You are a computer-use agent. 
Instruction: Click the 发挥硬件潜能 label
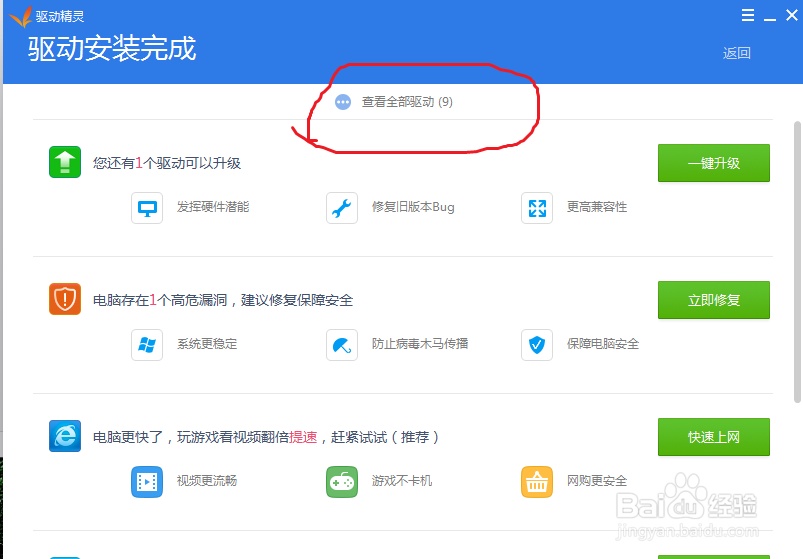213,207
